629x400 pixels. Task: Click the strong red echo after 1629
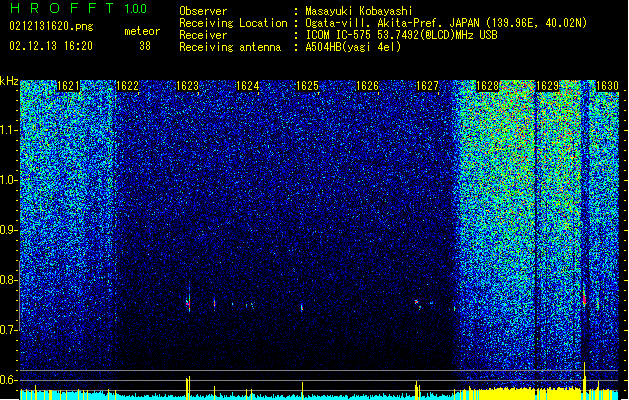pyautogui.click(x=584, y=298)
